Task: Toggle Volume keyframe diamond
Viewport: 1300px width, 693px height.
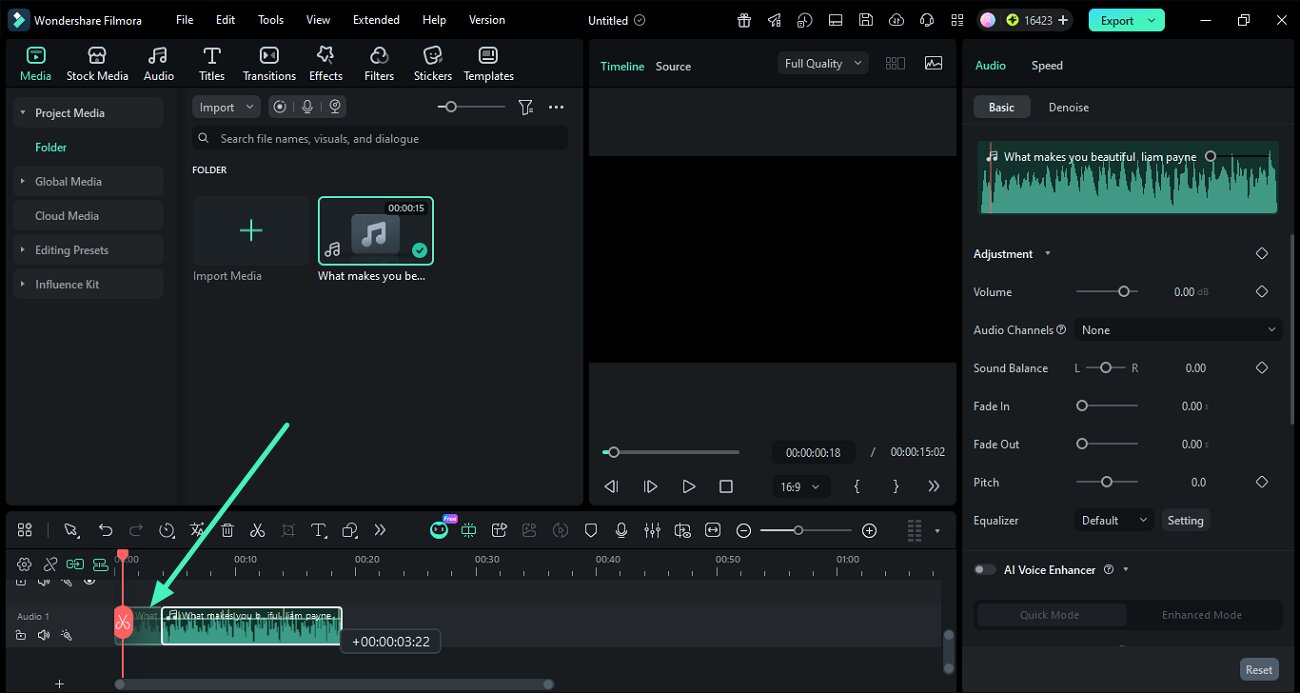Action: pos(1261,292)
